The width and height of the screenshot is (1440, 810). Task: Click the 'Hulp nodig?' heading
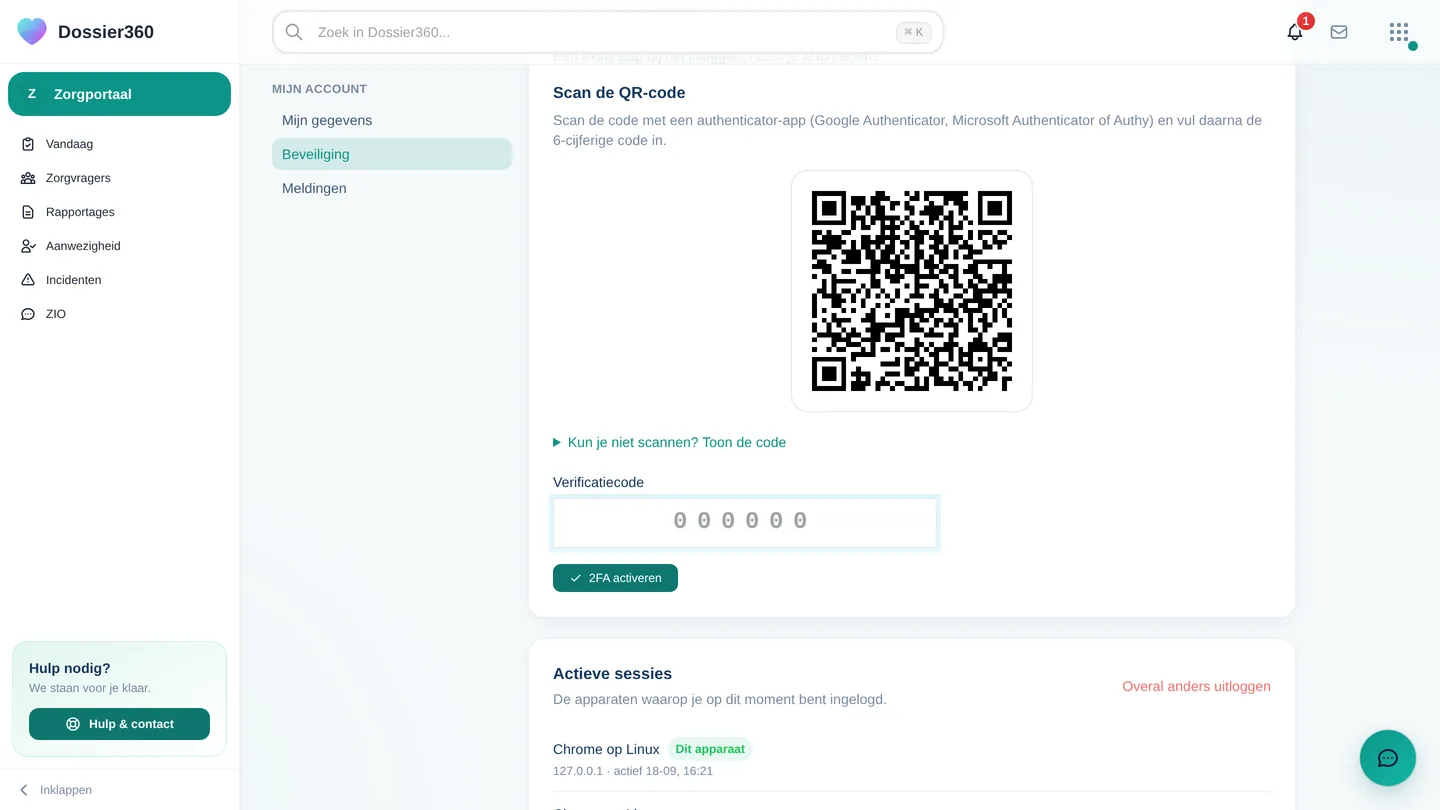click(x=70, y=668)
